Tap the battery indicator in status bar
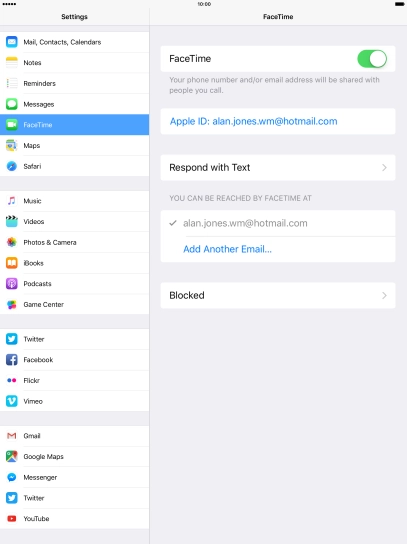407x544 pixels. tap(400, 4)
